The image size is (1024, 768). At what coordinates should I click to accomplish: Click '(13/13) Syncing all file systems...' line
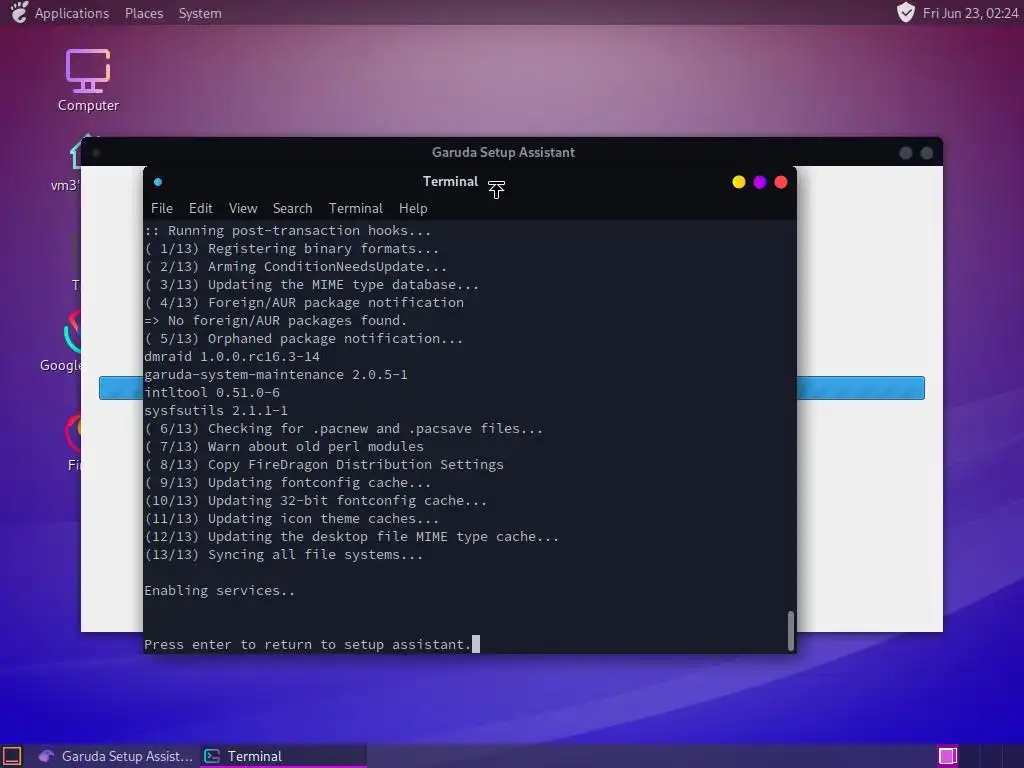point(283,554)
